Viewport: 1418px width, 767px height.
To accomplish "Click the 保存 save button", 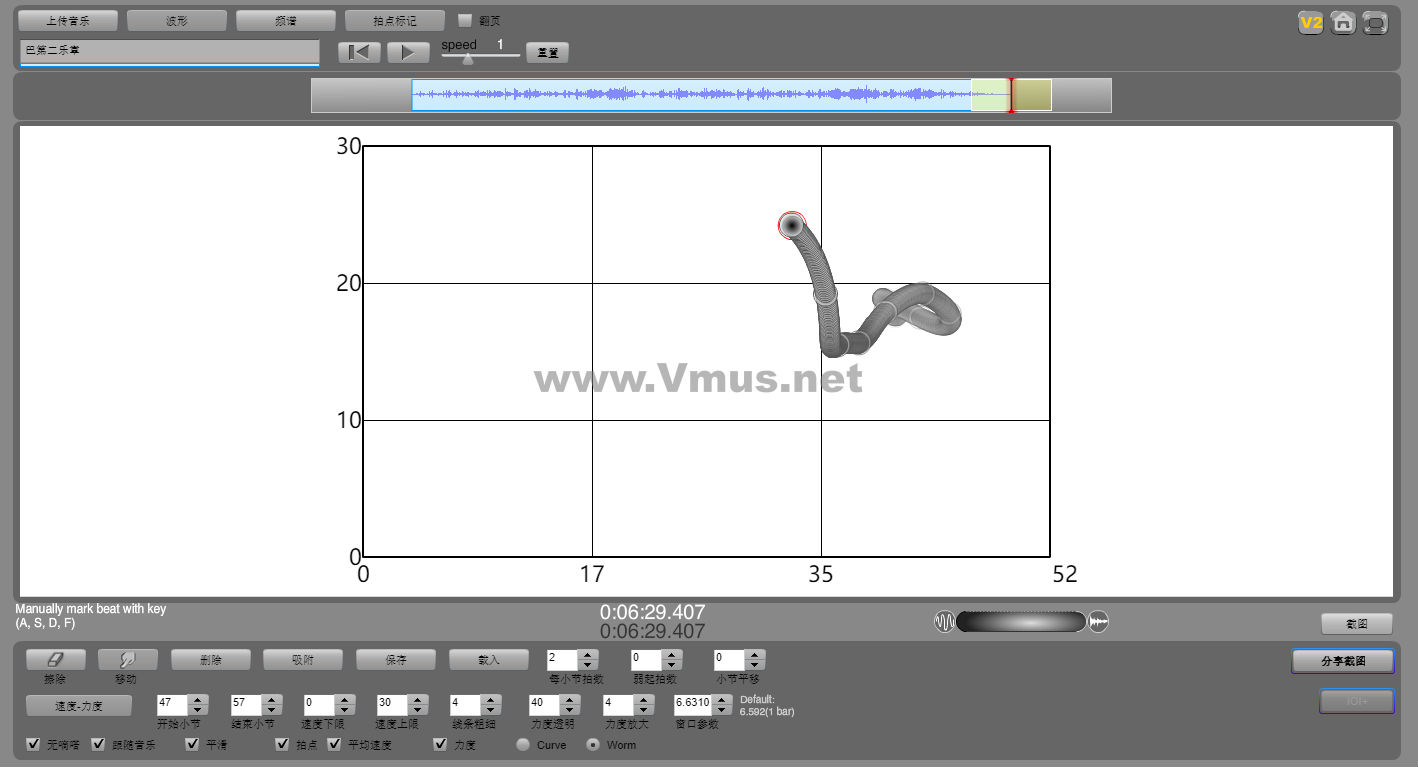I will pyautogui.click(x=396, y=660).
